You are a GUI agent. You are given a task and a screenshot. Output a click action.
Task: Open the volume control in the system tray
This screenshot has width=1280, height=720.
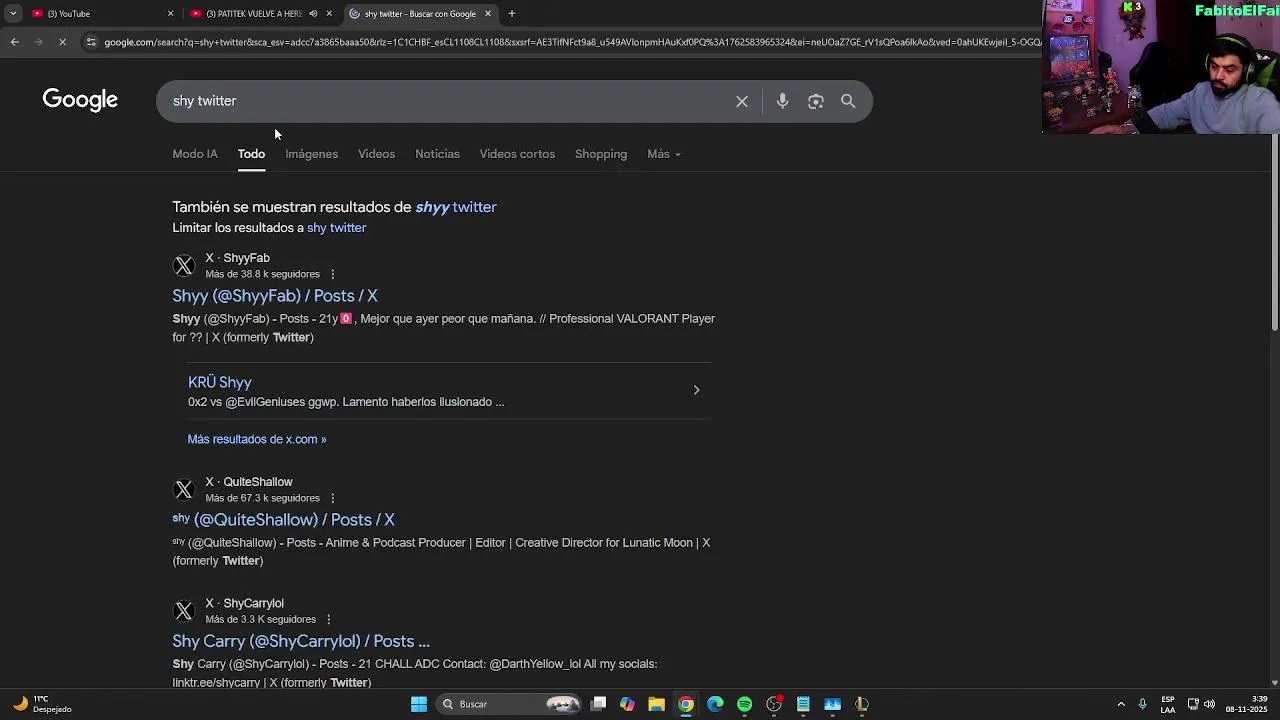click(x=1210, y=704)
